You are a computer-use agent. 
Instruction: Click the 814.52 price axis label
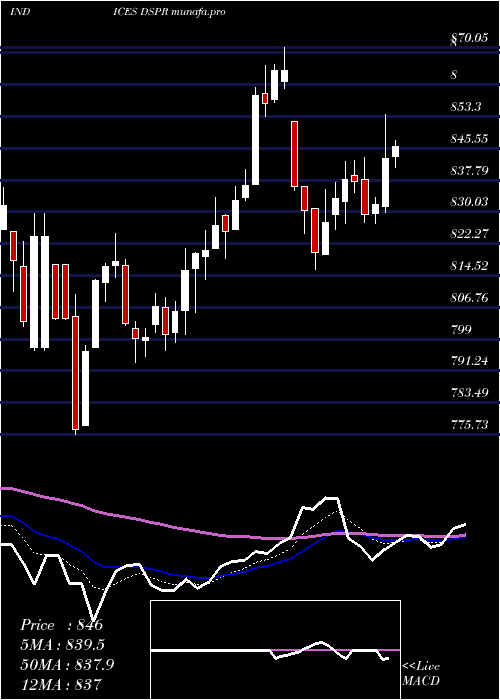click(469, 266)
